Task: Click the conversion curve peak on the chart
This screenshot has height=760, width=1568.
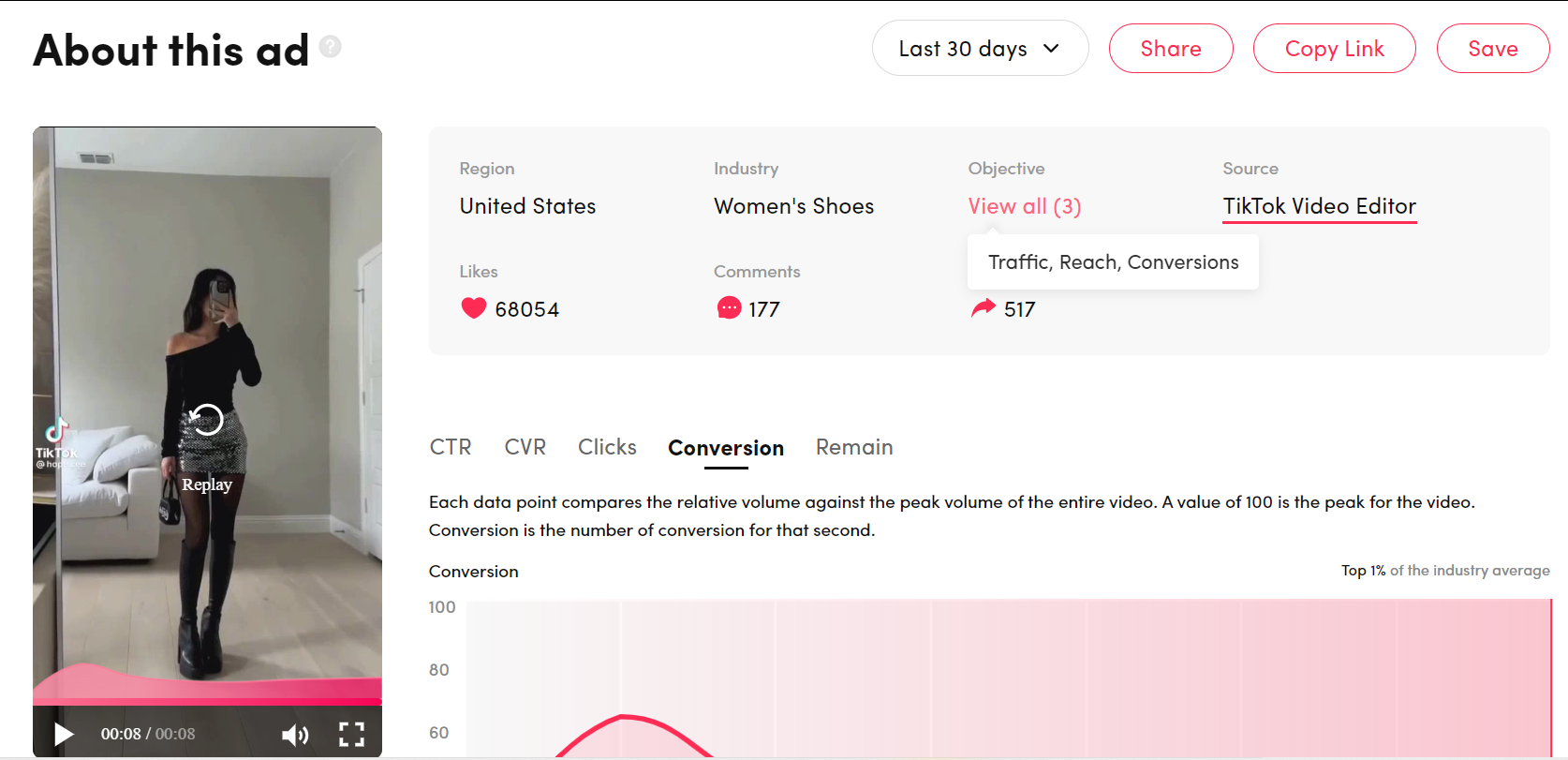Action: click(625, 717)
